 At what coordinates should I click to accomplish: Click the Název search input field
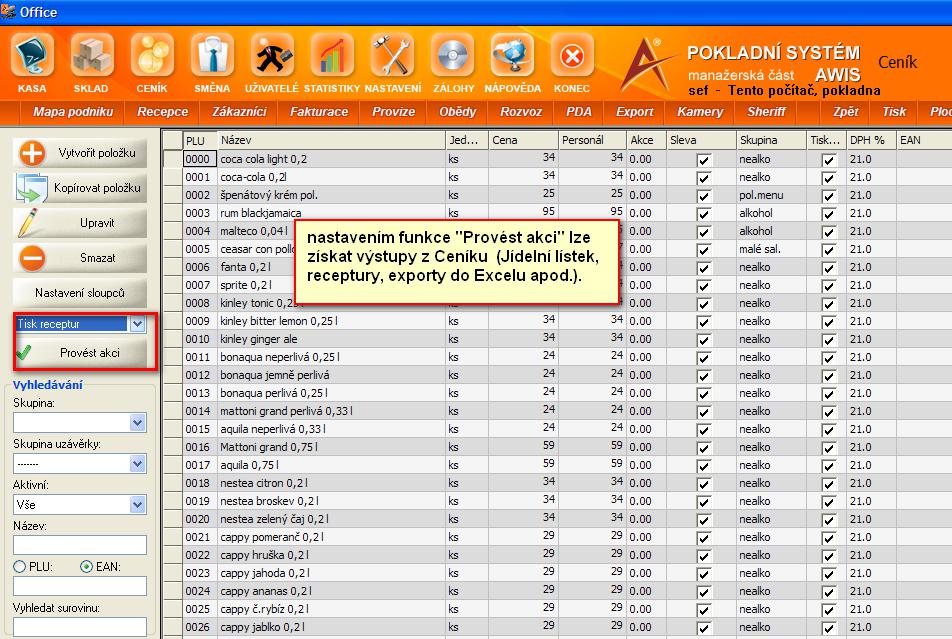[x=80, y=545]
